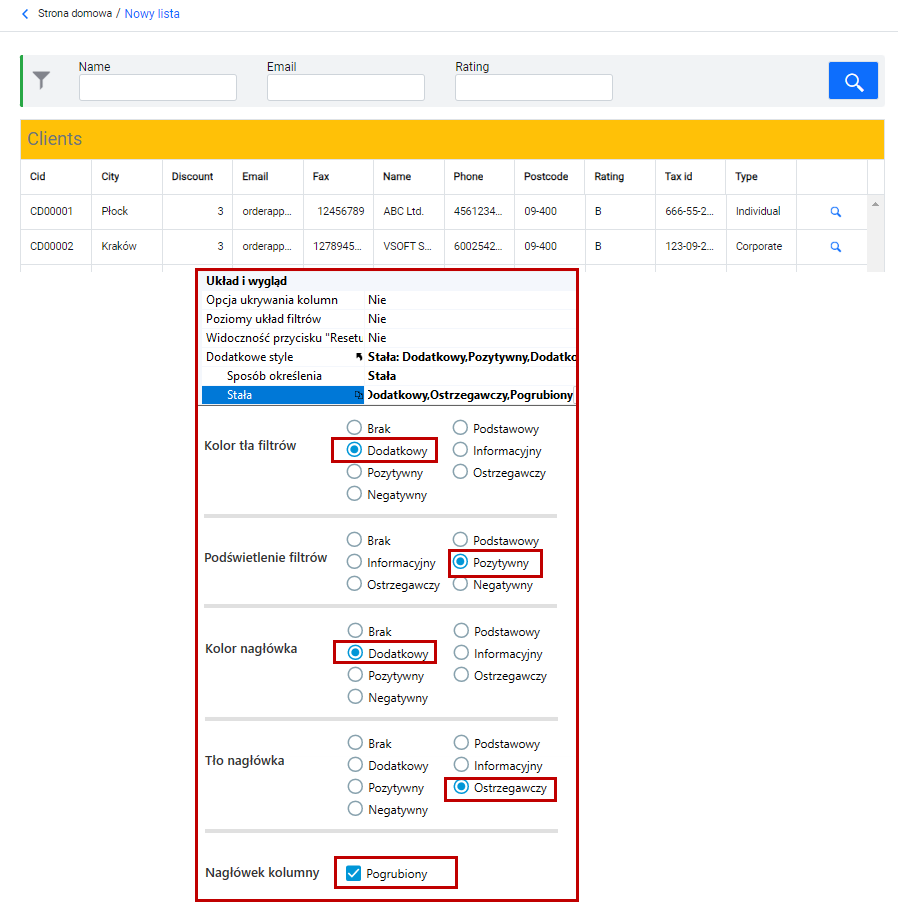
Task: Click the edit icon on the Stała row
Action: pyautogui.click(x=358, y=395)
